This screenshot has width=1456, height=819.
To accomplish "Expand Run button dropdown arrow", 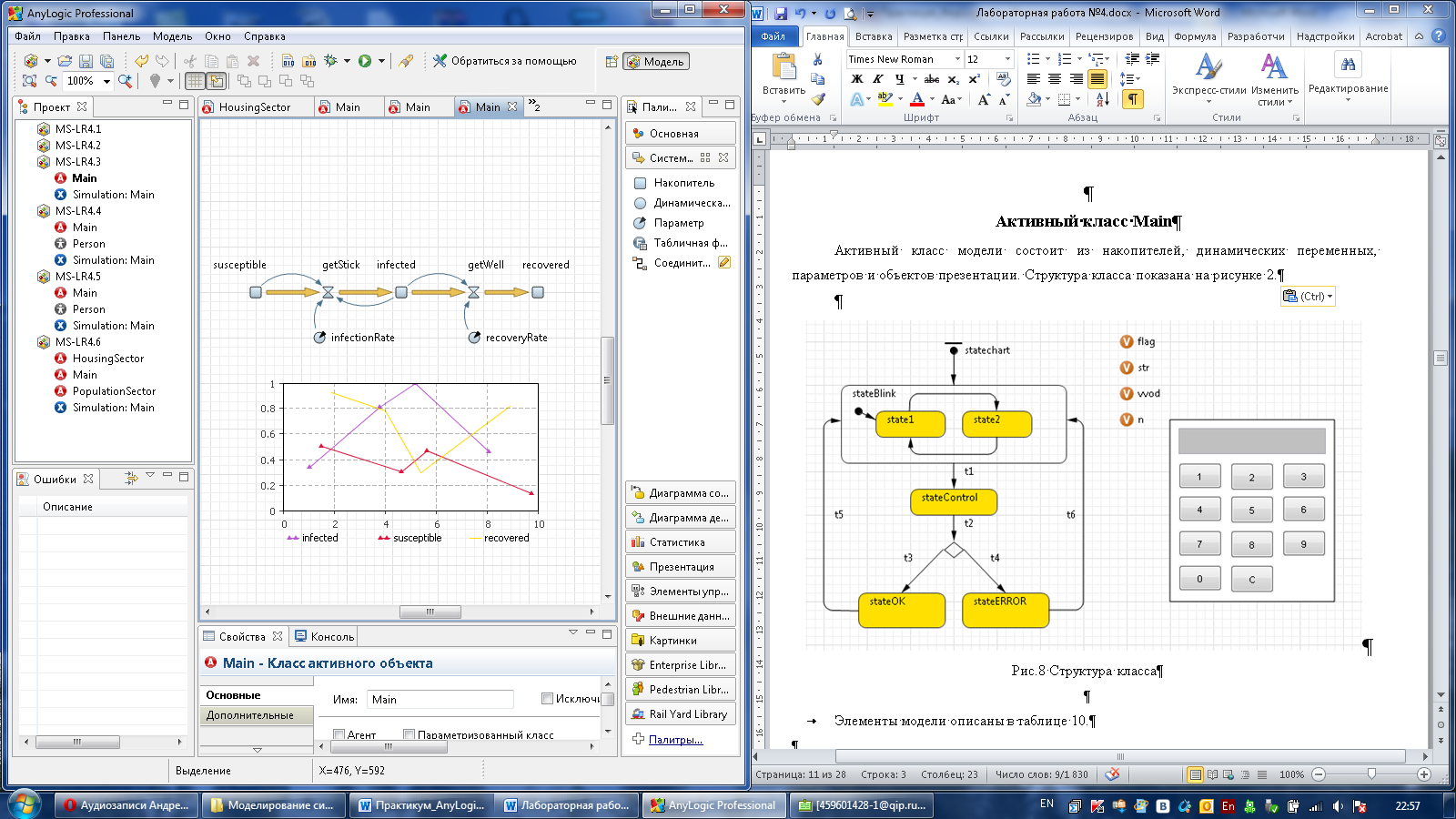I will click(x=381, y=61).
